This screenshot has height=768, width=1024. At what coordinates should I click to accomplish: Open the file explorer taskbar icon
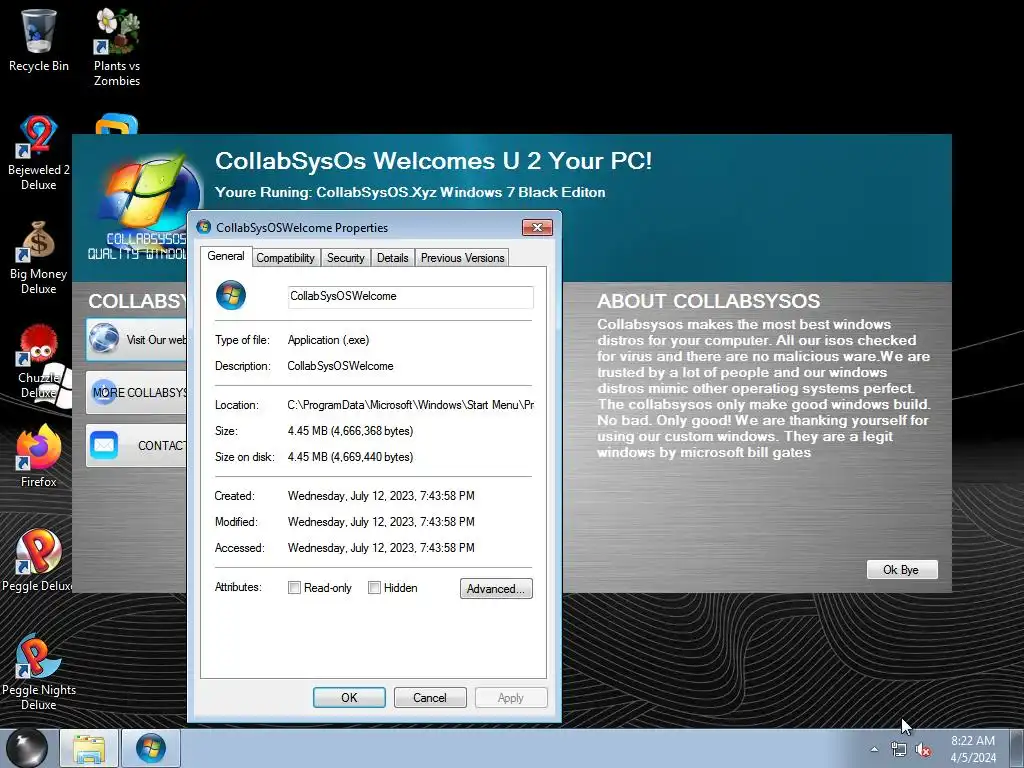pos(89,748)
